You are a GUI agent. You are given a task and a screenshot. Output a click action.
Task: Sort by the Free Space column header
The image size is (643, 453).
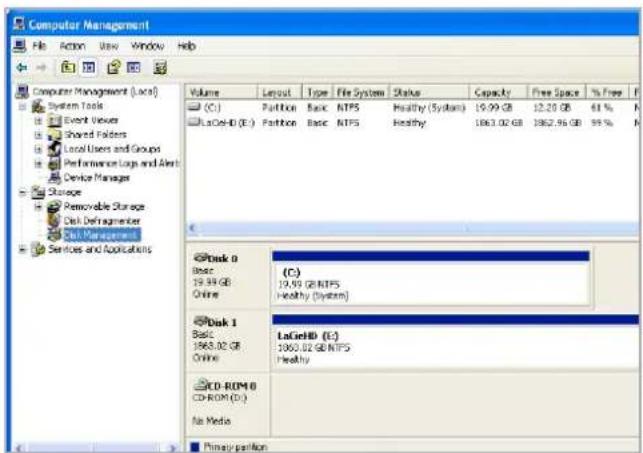557,93
